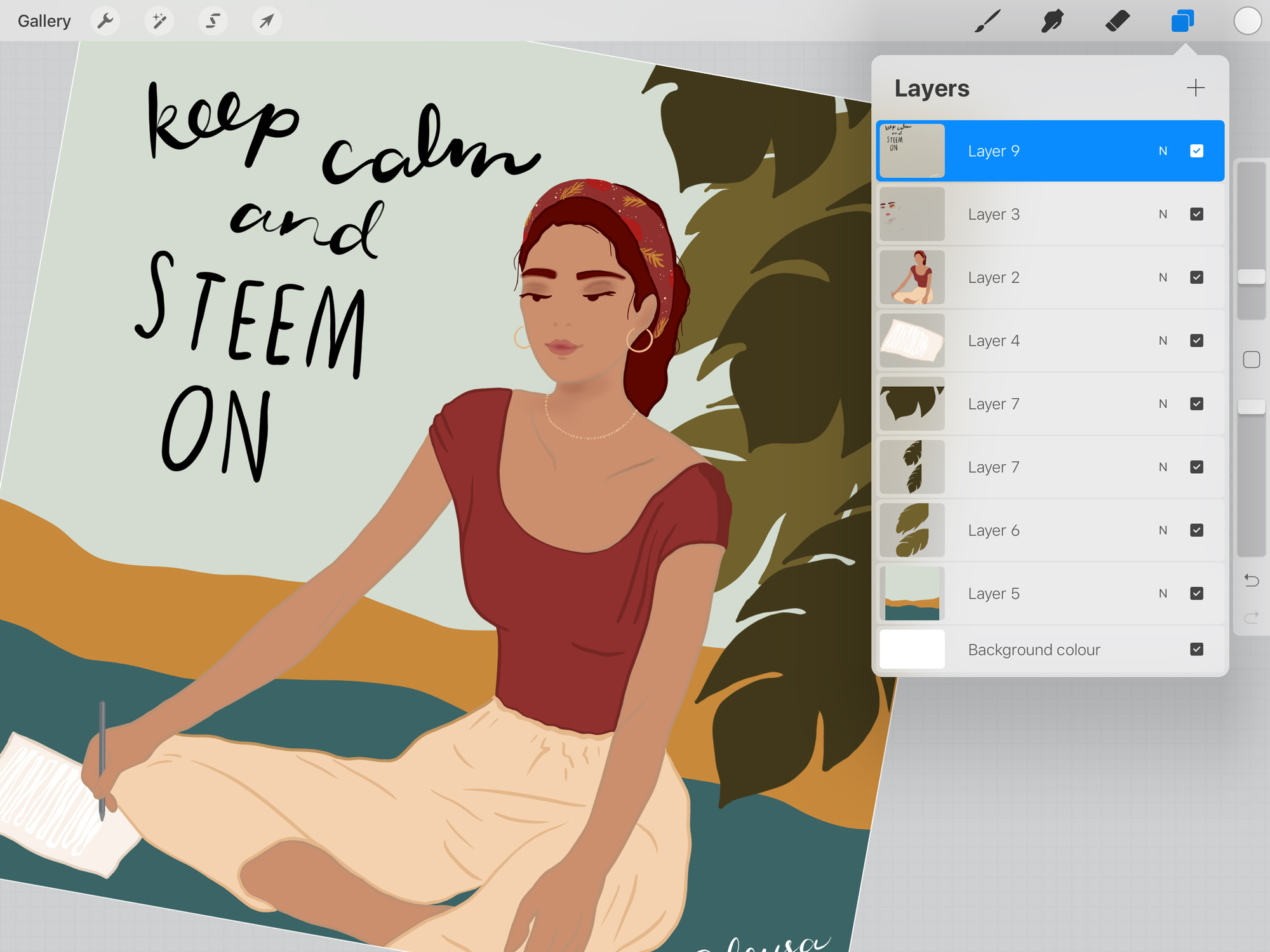
Task: Select the Background colour row label
Action: 1034,650
